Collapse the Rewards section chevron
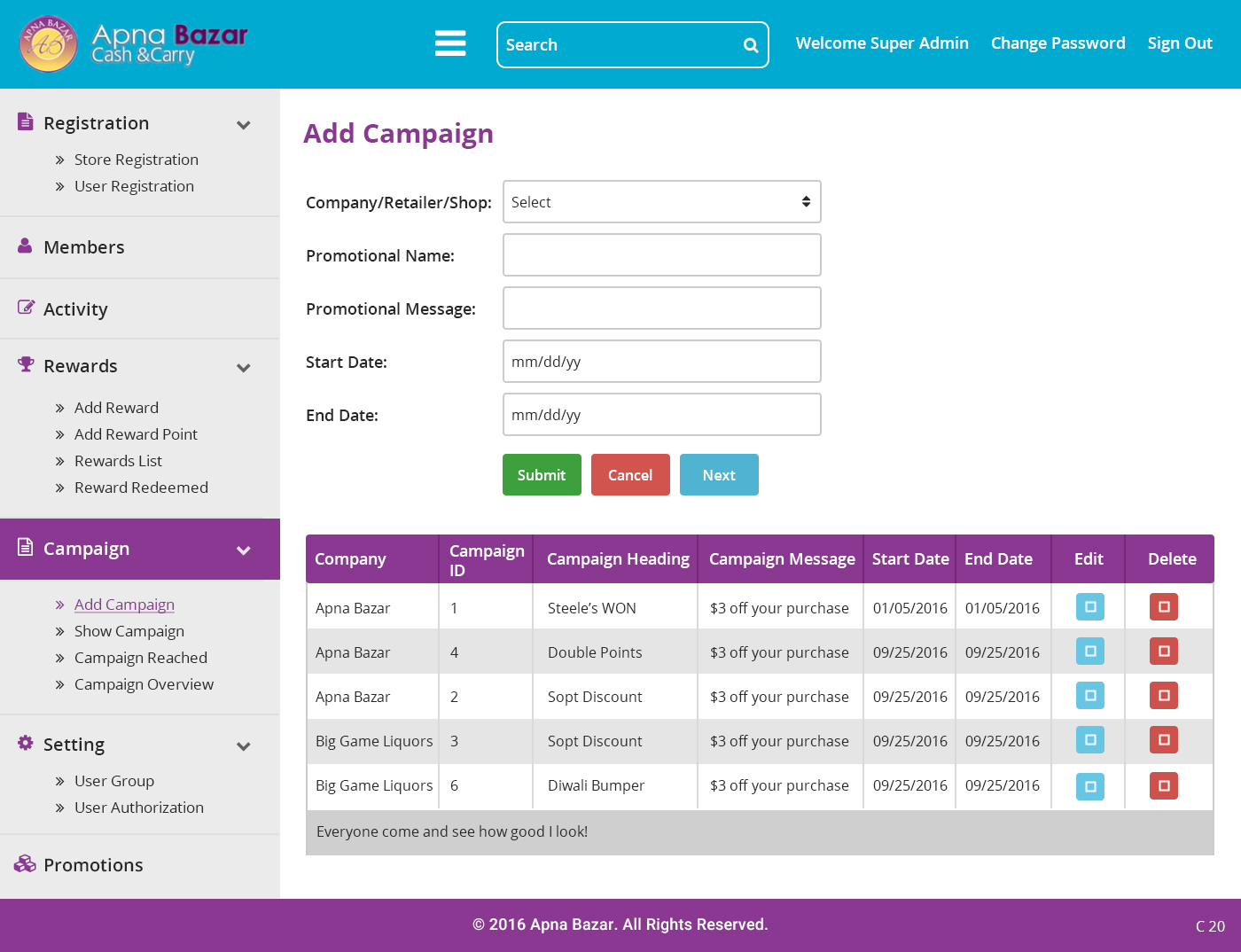The width and height of the screenshot is (1241, 952). [x=244, y=368]
